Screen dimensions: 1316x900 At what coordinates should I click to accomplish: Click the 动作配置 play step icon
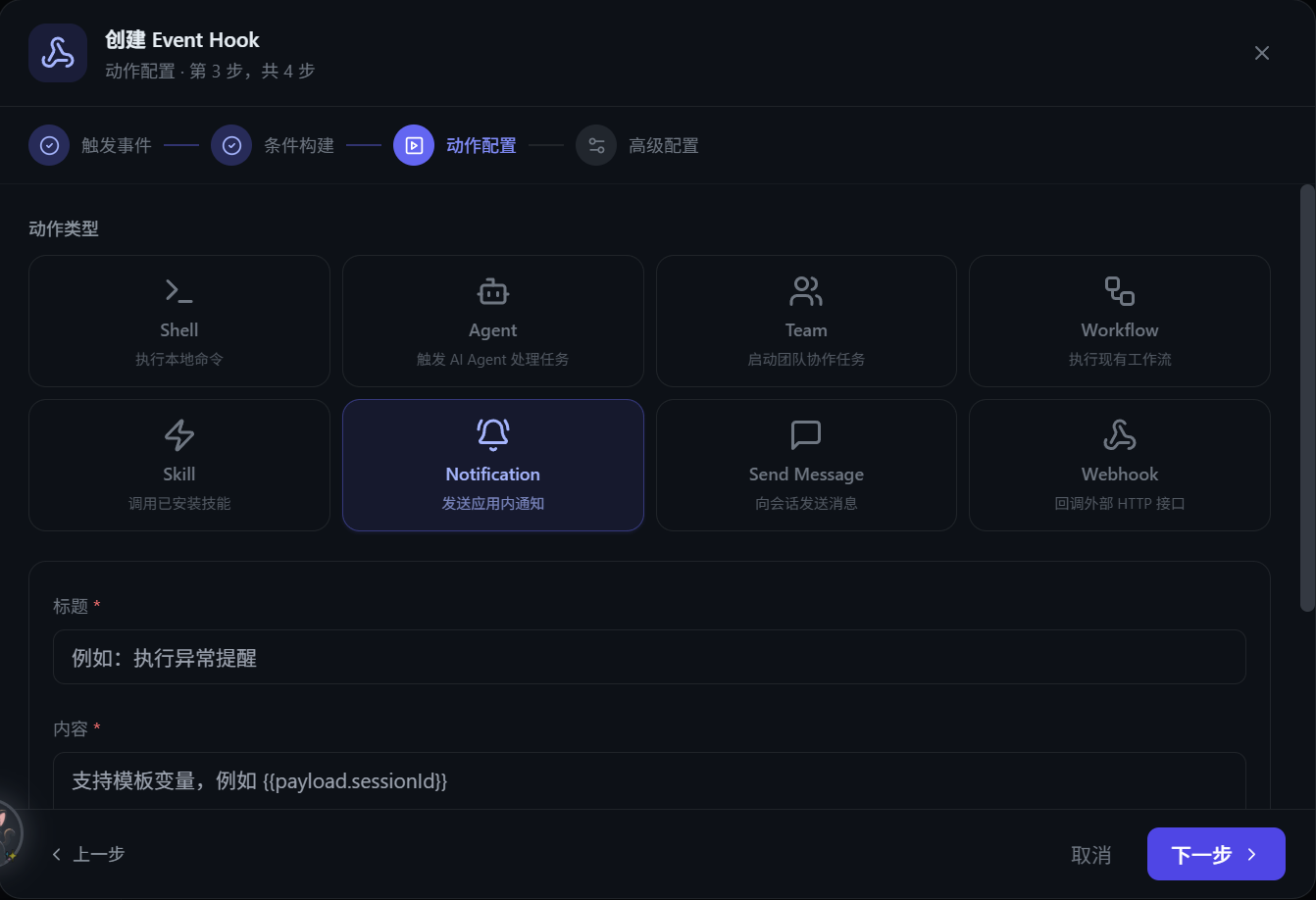pos(414,145)
